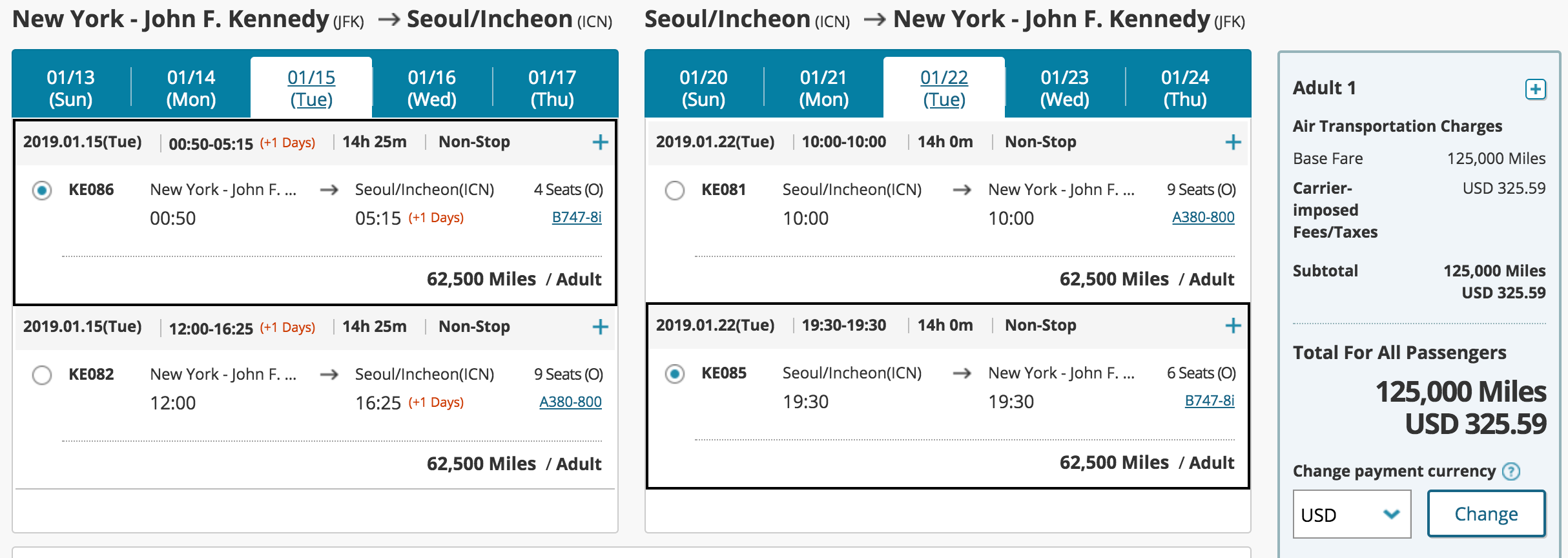Open the B747-8i aircraft link for KE085
The width and height of the screenshot is (1568, 558).
(x=1209, y=401)
